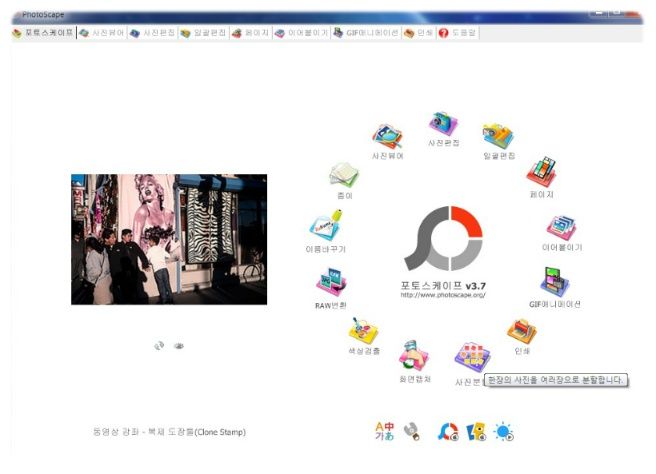Switch to the 사진뷰어 tab at top
Screen dimensions: 656x474
(102, 33)
